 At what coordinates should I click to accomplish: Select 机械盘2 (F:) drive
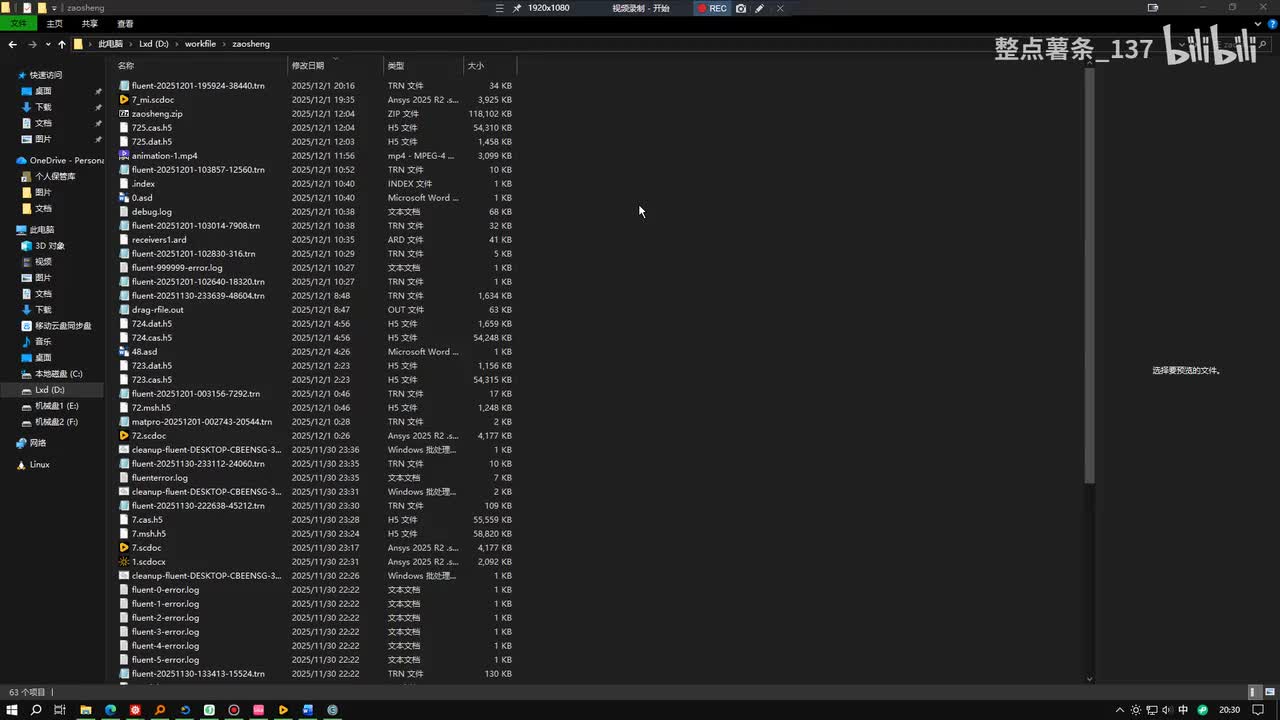[57, 421]
